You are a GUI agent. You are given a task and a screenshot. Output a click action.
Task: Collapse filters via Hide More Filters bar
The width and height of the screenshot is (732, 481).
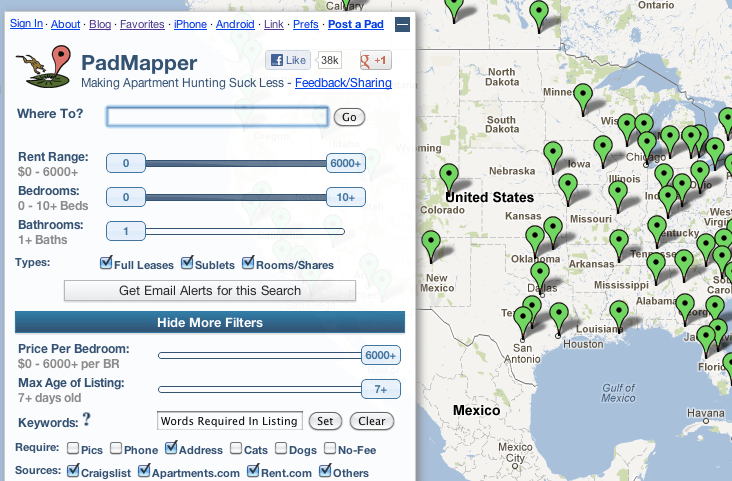coord(210,322)
